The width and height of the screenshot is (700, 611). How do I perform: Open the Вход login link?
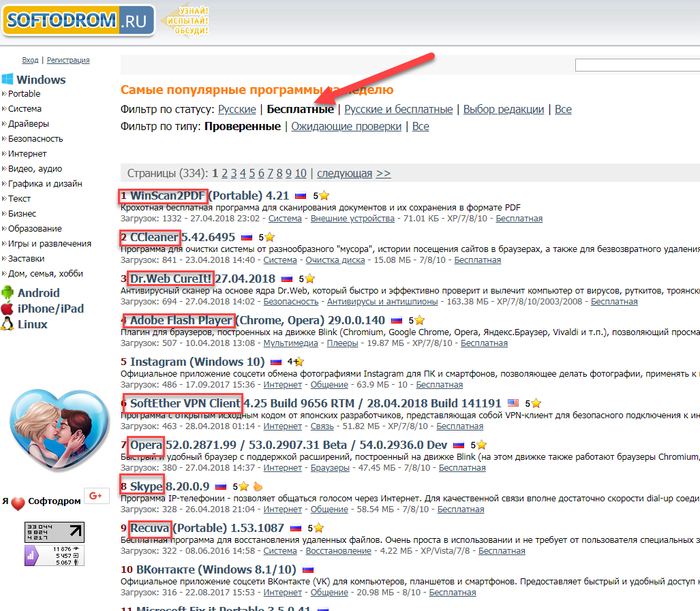click(30, 60)
